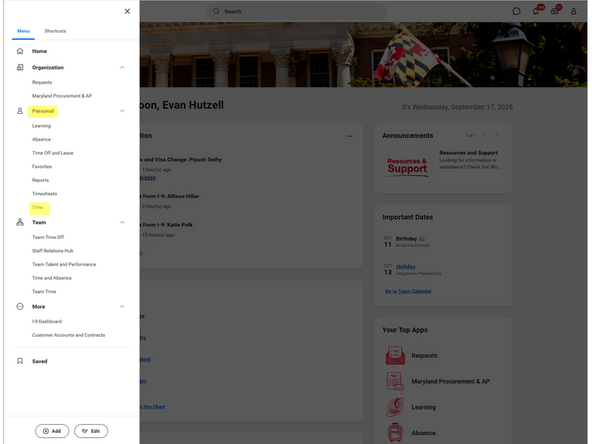Screen dimensions: 592x444
Task: Open the chat assistant icon
Action: (x=516, y=11)
